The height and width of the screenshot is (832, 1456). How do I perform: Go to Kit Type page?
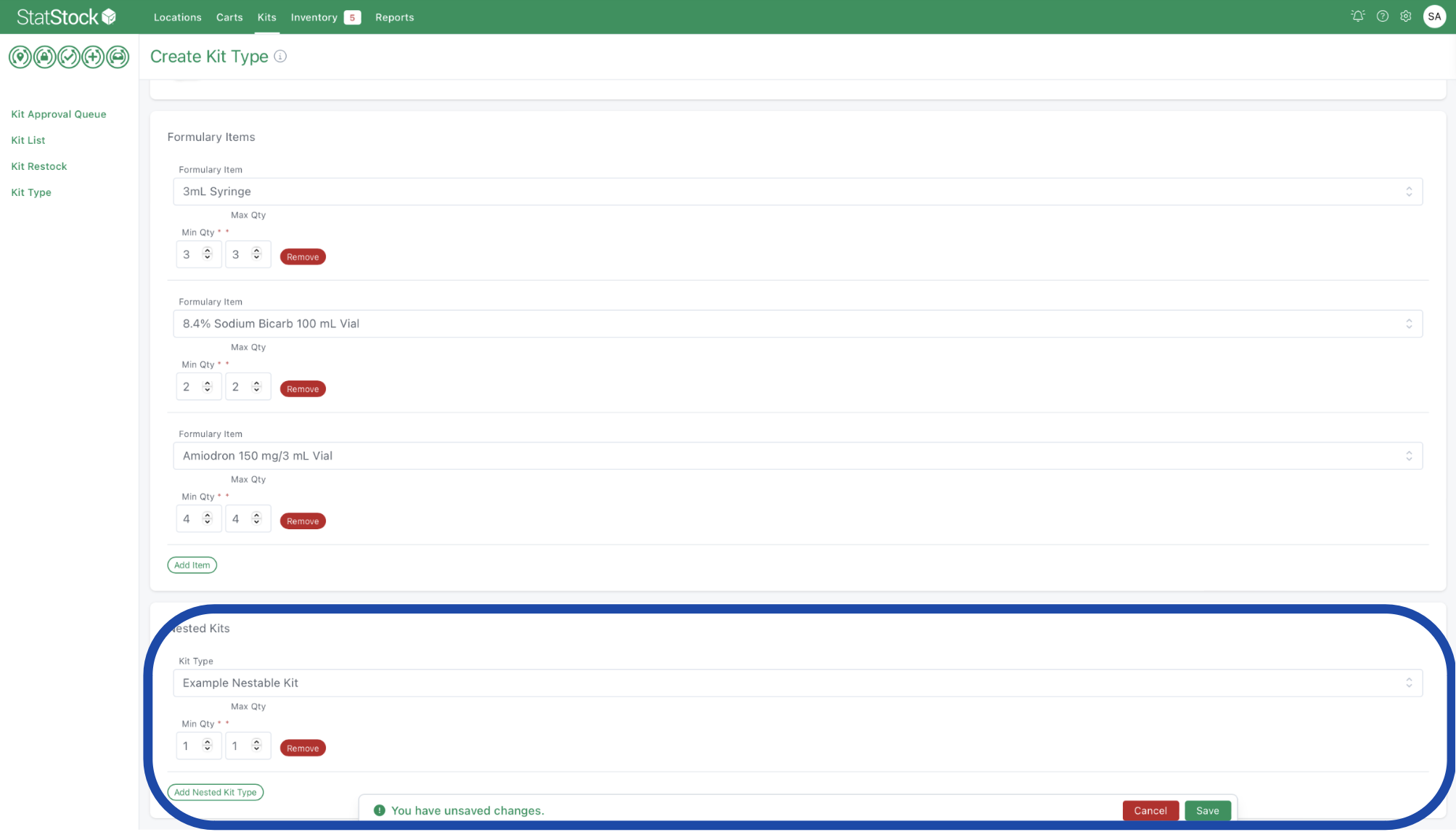point(31,192)
